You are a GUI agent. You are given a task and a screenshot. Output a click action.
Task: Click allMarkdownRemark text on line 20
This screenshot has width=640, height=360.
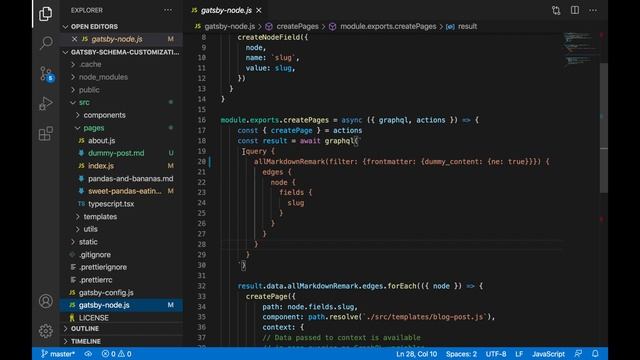tap(289, 162)
